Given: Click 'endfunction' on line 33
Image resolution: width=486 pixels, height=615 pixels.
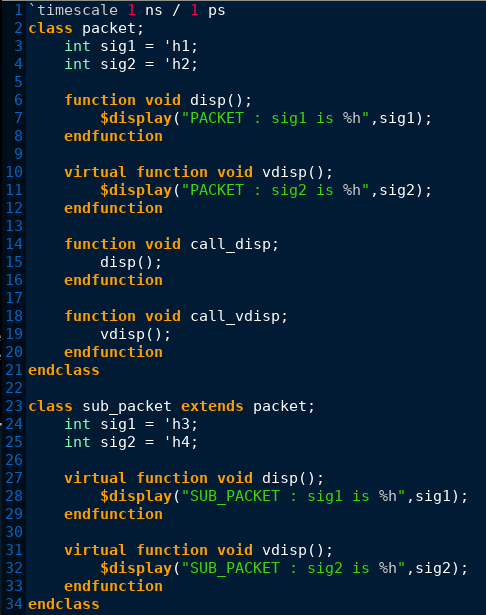Looking at the screenshot, I should [x=113, y=586].
